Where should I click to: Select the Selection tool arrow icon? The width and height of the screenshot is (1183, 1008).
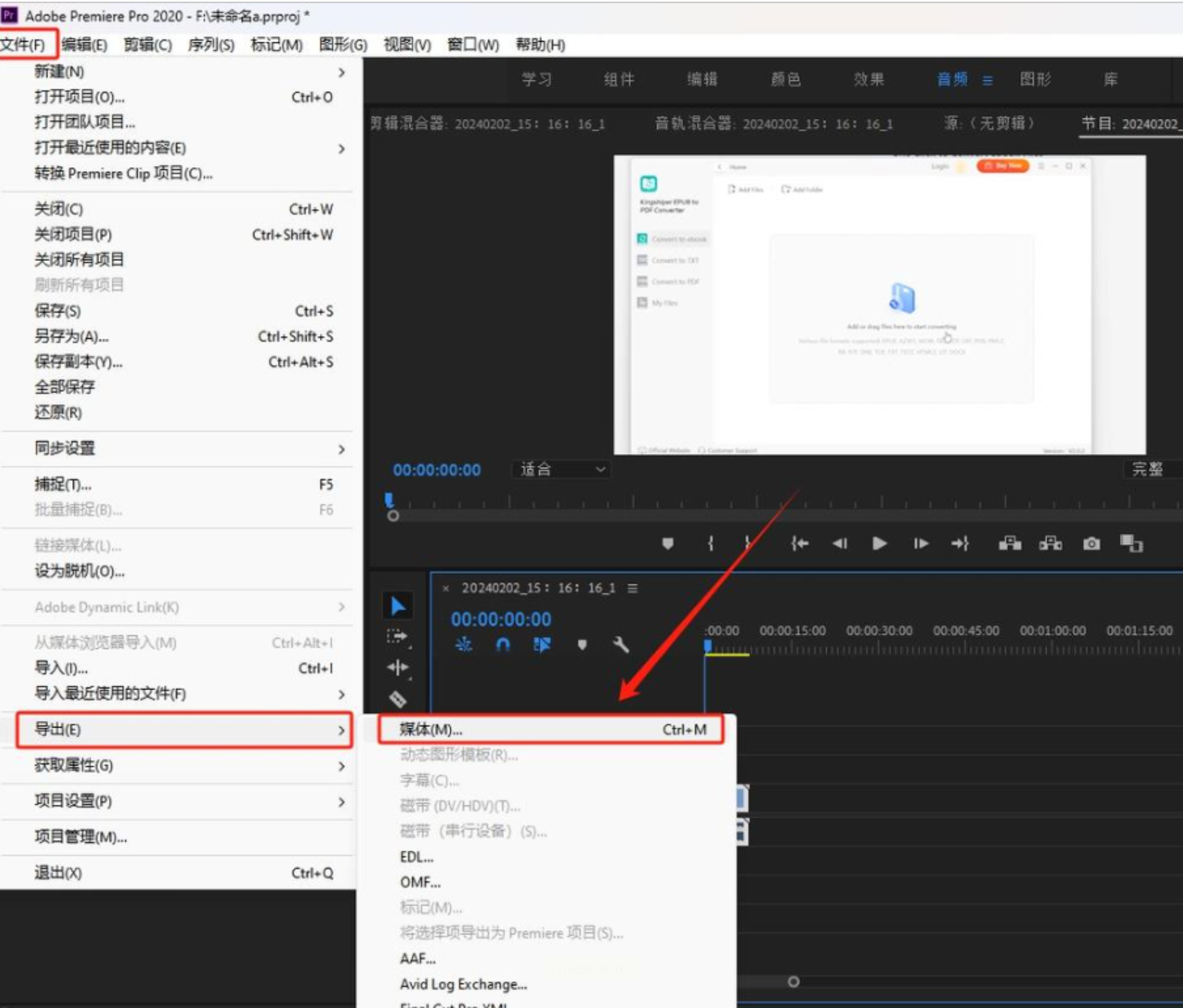397,606
